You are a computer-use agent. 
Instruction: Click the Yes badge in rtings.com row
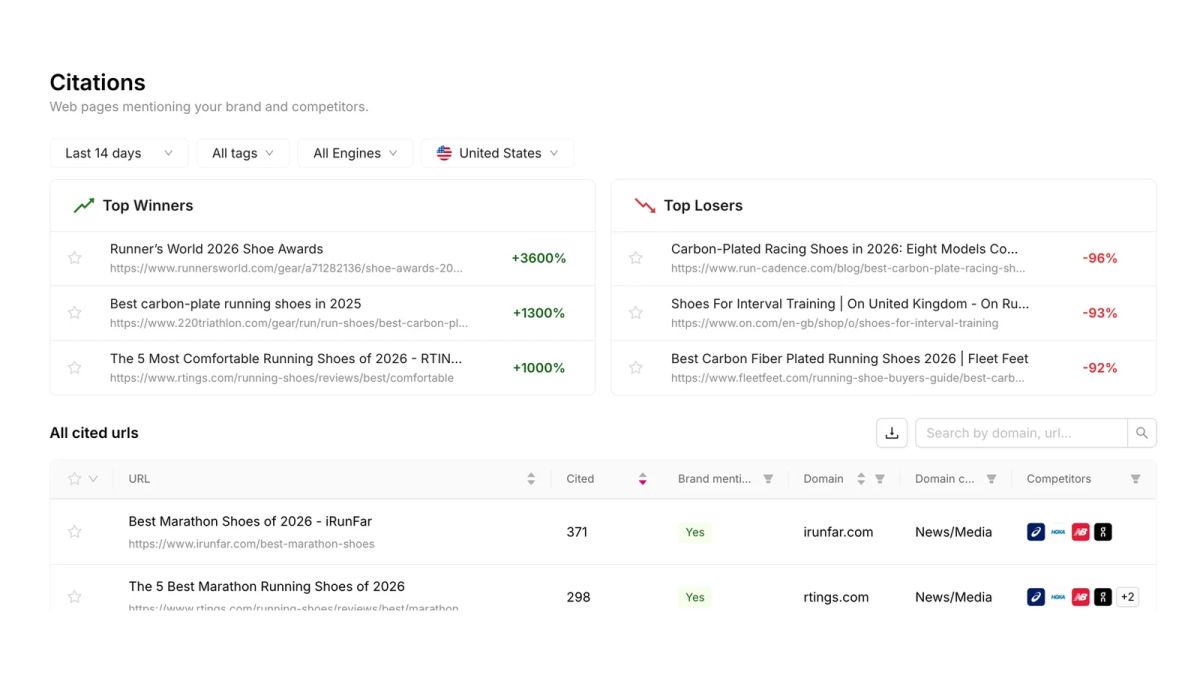click(695, 597)
